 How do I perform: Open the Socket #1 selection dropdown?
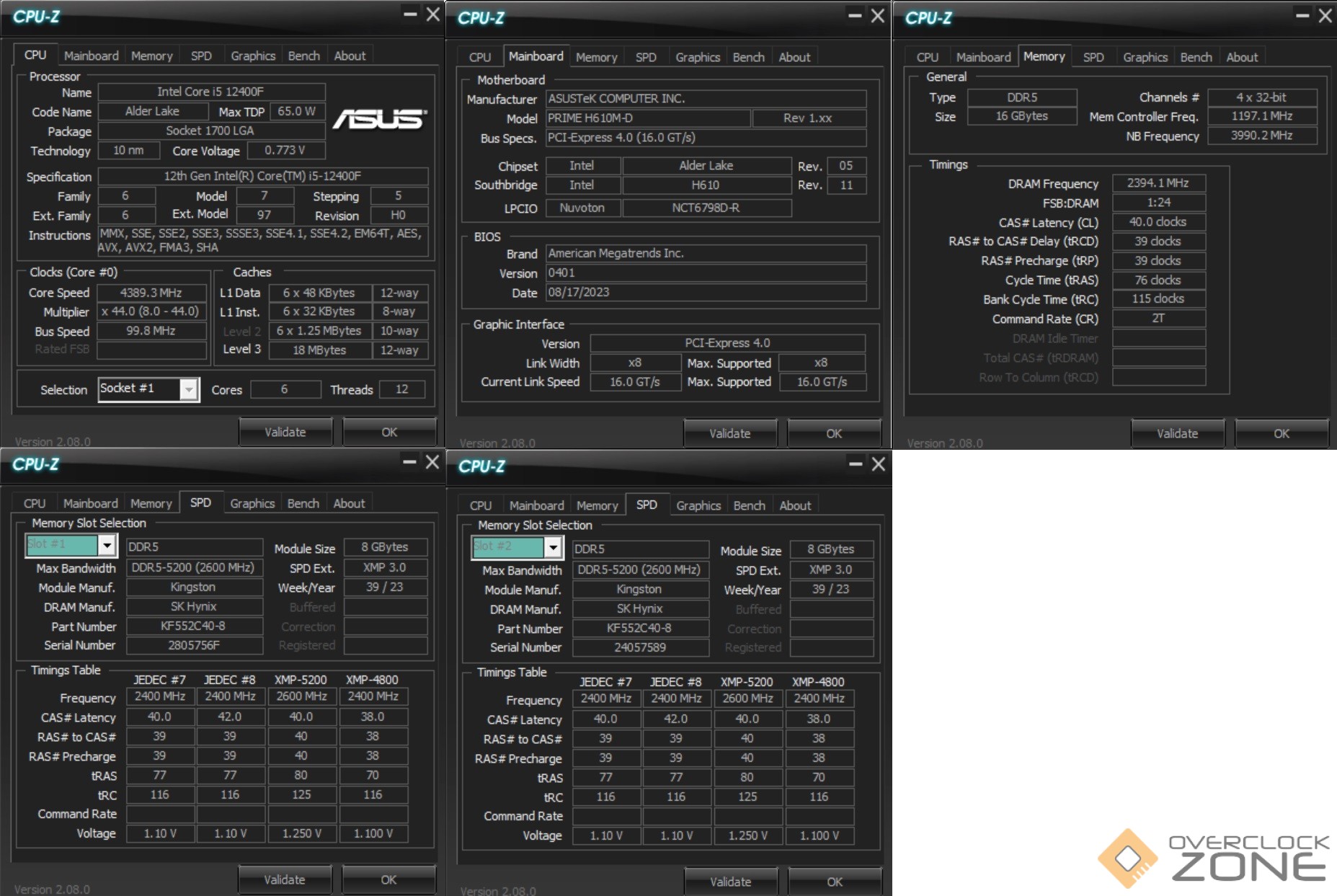(189, 389)
